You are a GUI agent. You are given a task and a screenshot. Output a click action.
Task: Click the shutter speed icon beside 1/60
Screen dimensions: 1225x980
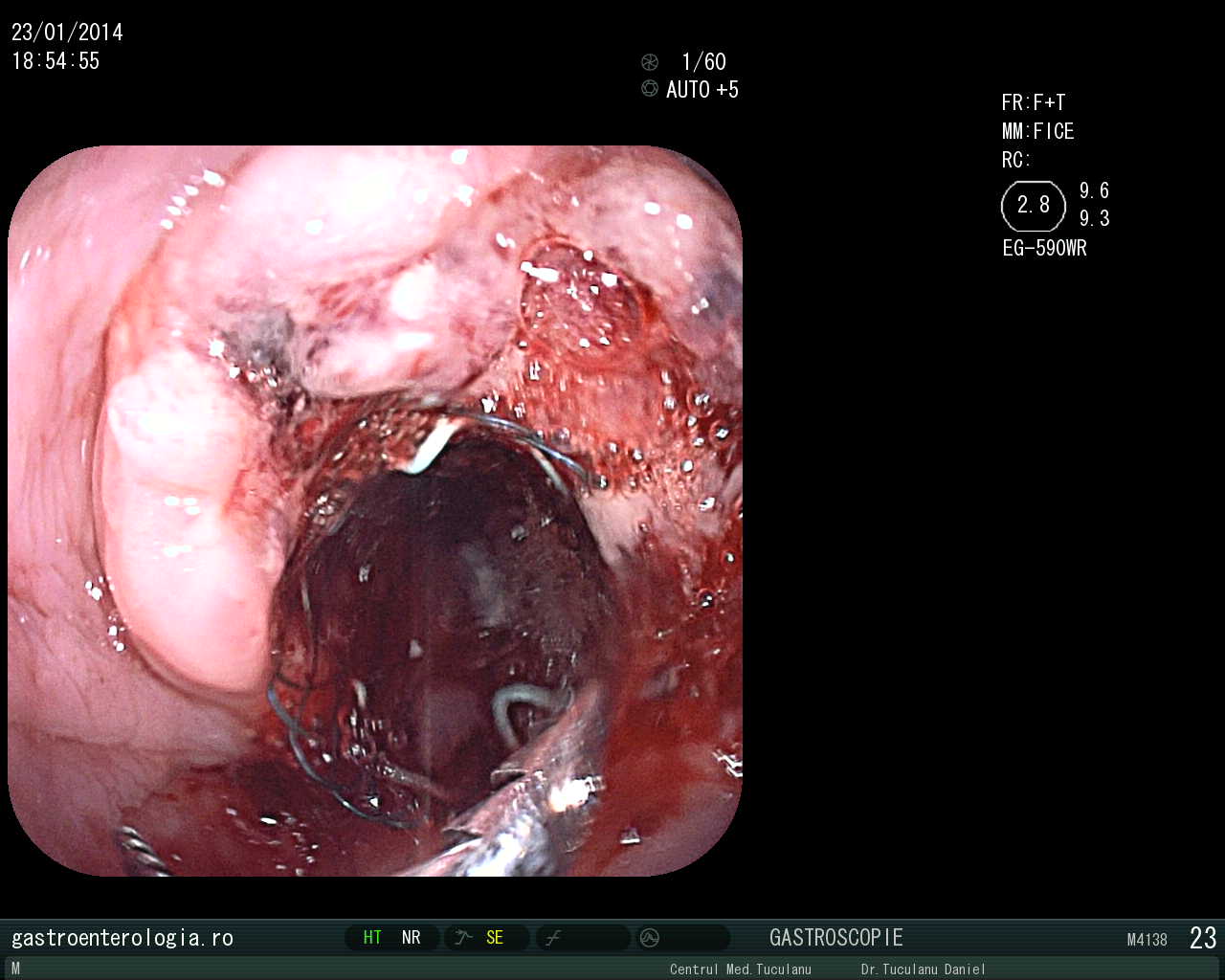[650, 62]
